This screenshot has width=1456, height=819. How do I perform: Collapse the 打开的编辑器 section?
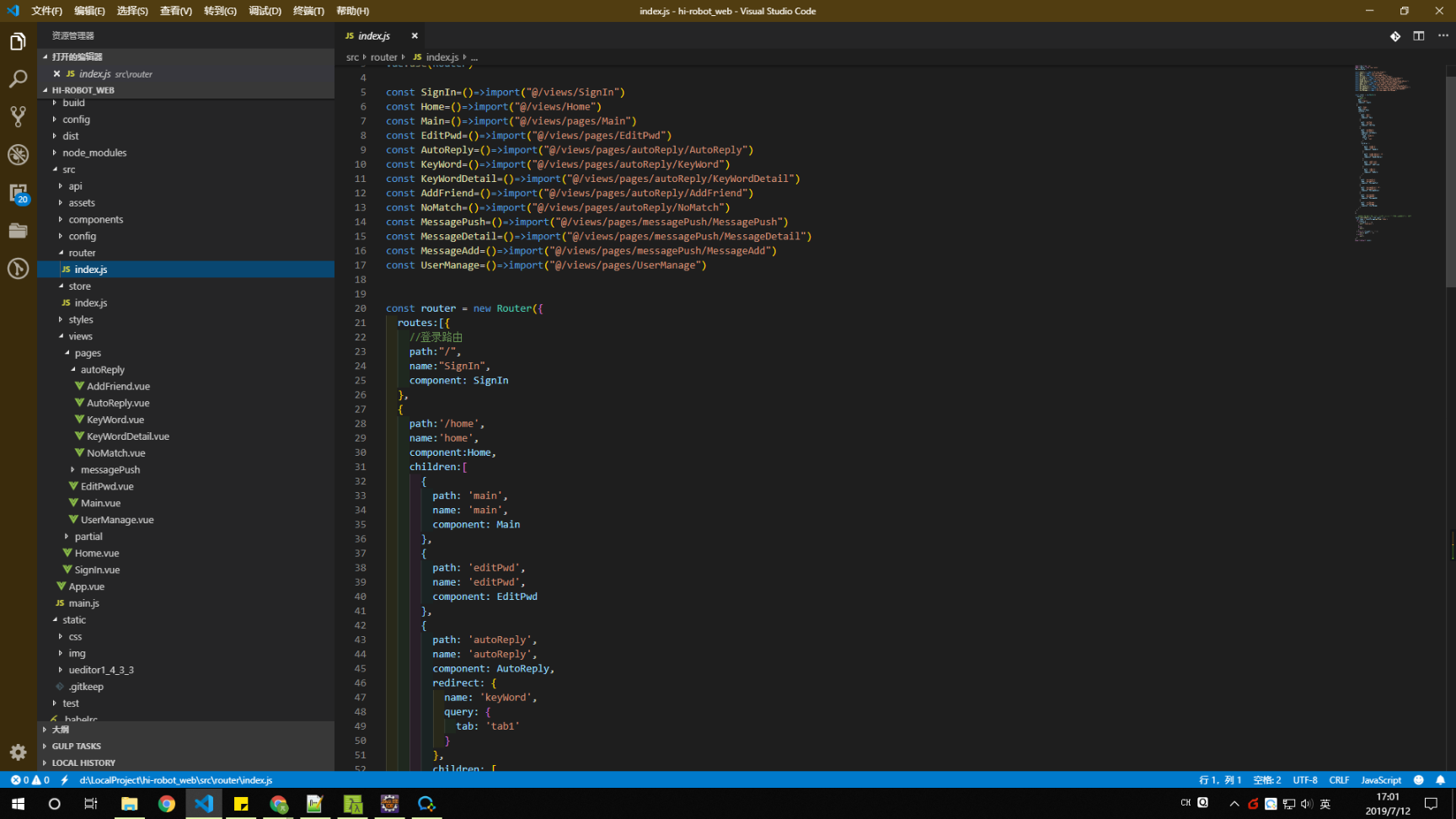(185, 56)
